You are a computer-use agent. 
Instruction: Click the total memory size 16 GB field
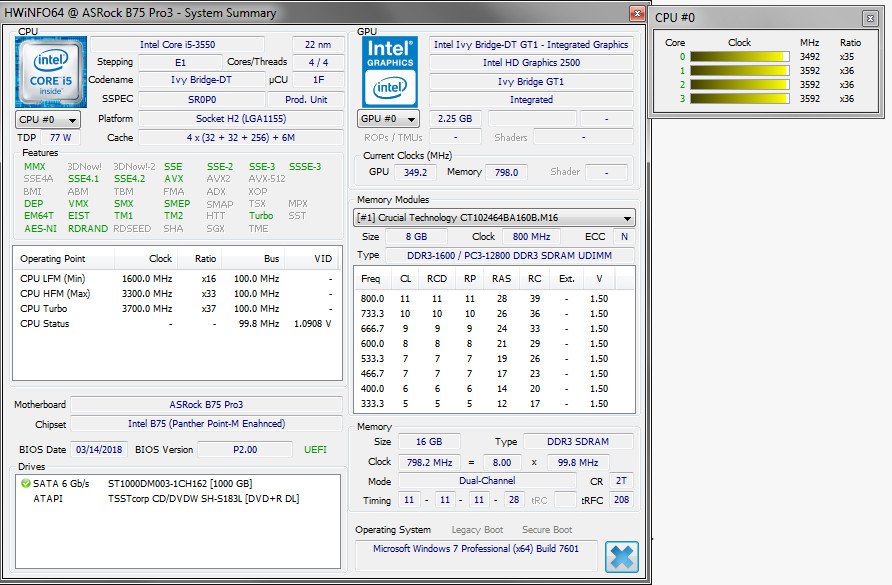pos(429,442)
